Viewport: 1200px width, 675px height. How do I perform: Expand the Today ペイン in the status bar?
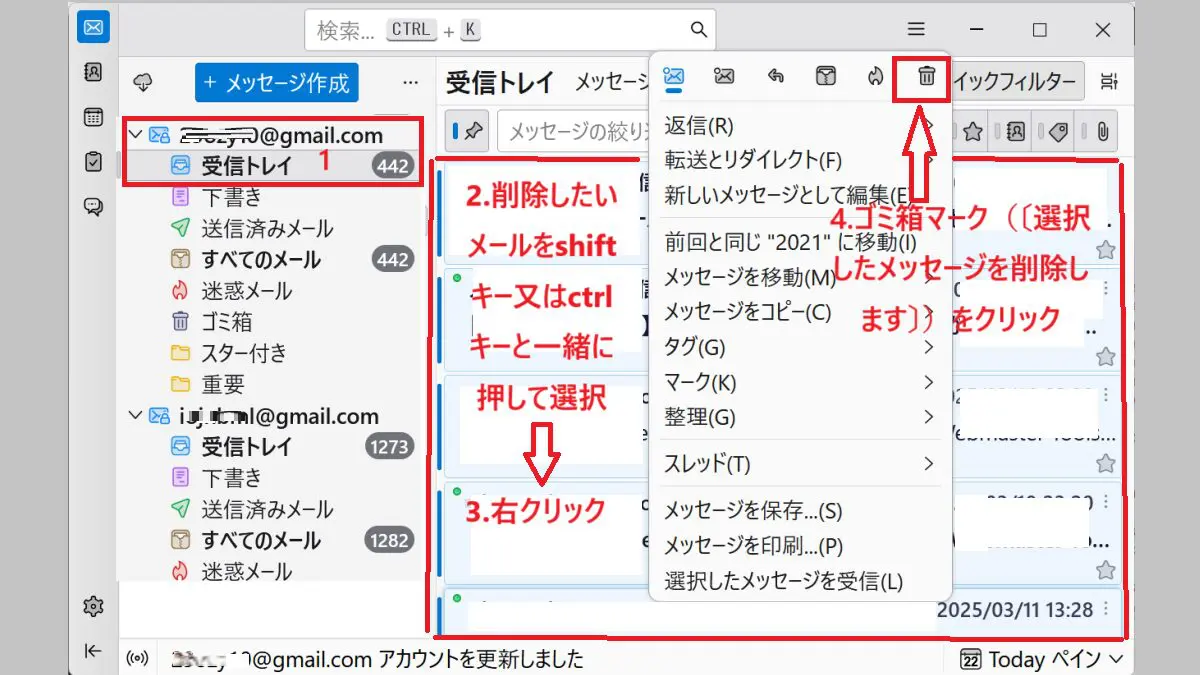[x=1041, y=659]
